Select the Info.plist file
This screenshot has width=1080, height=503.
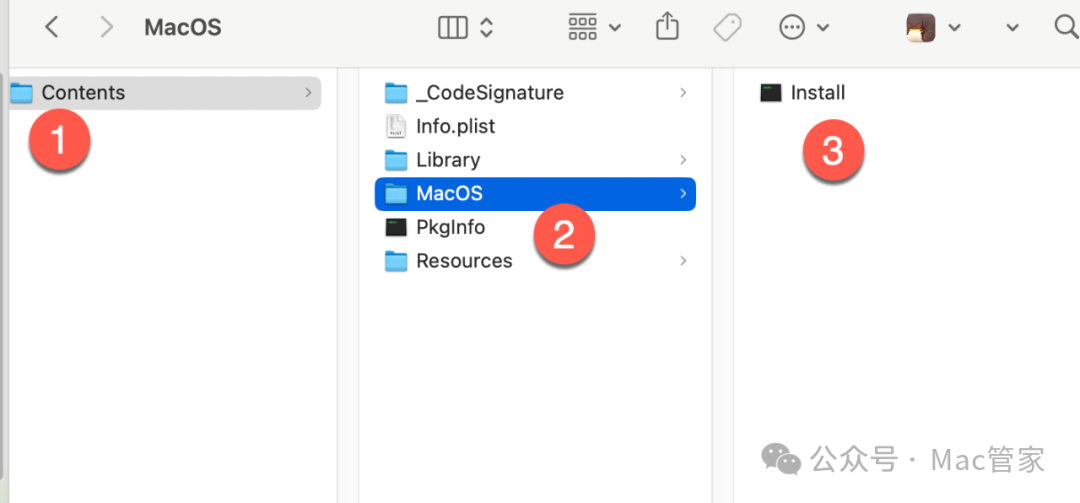click(x=535, y=126)
